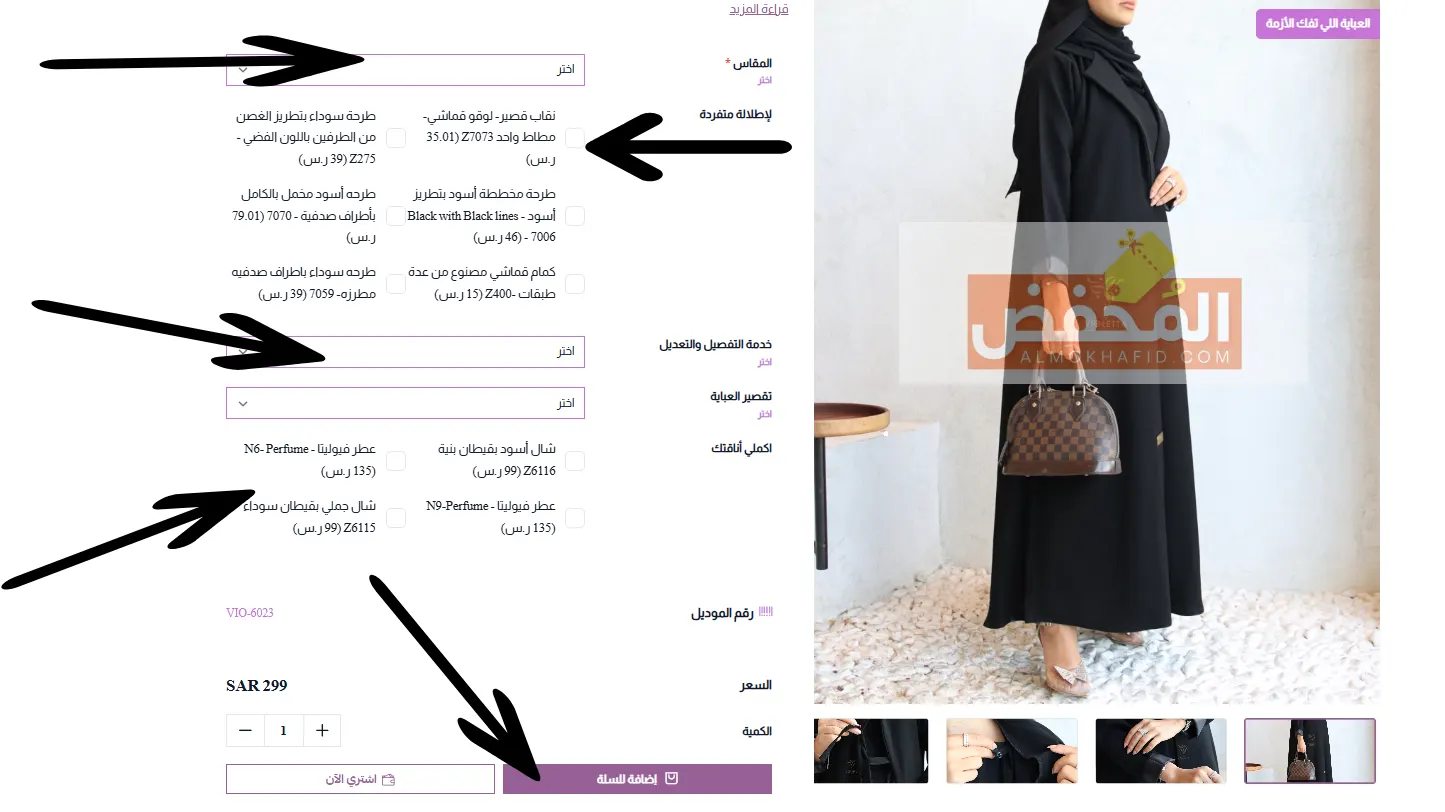Click the quantity input field showing 1
The width and height of the screenshot is (1445, 812).
[284, 731]
